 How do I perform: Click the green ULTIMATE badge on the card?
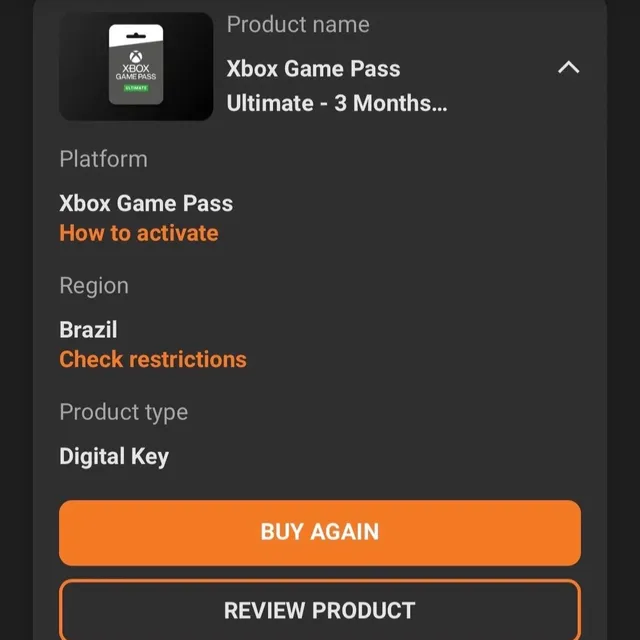click(x=136, y=88)
